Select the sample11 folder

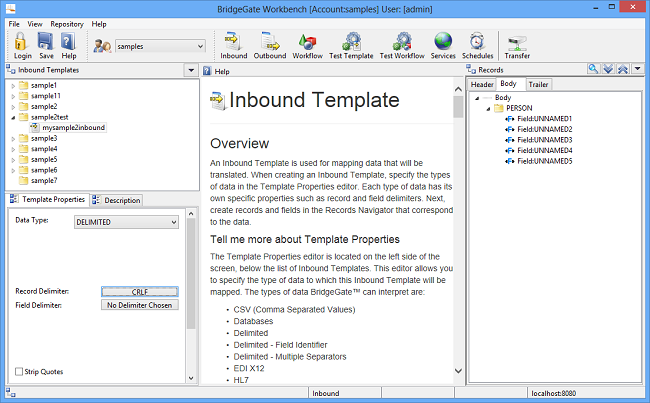point(46,96)
